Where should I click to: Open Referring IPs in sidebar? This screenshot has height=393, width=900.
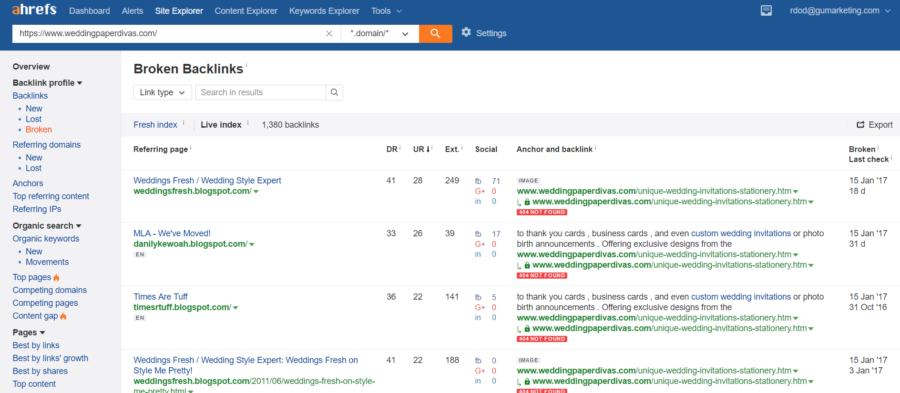point(37,209)
